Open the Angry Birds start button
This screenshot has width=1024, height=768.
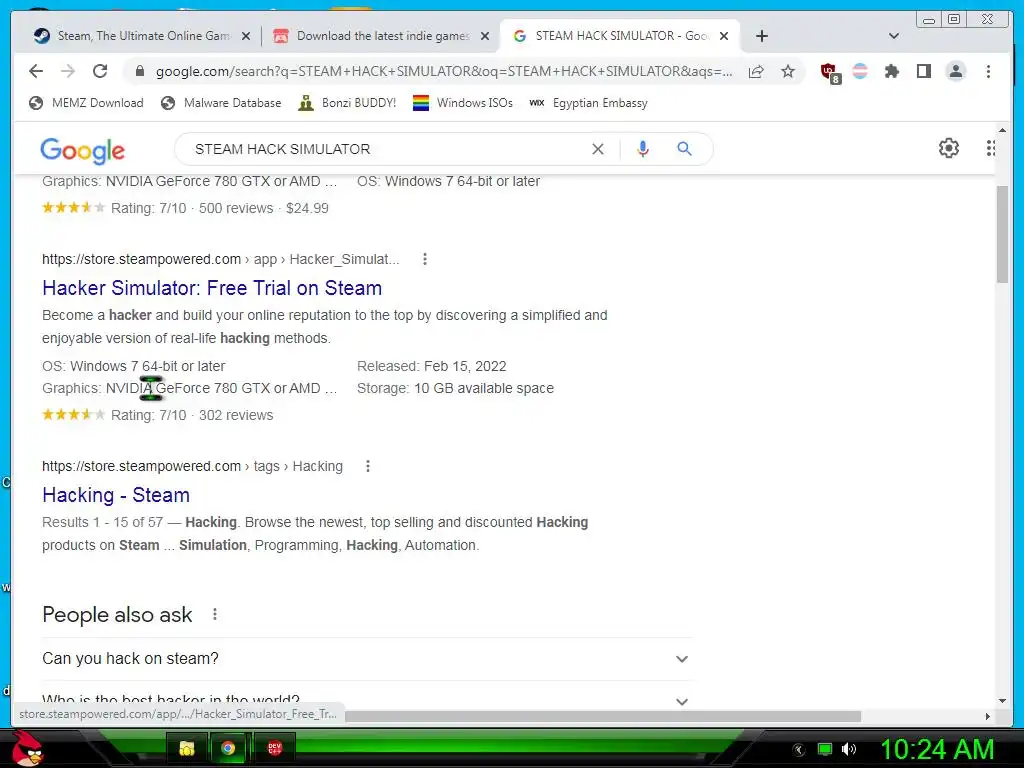click(27, 748)
